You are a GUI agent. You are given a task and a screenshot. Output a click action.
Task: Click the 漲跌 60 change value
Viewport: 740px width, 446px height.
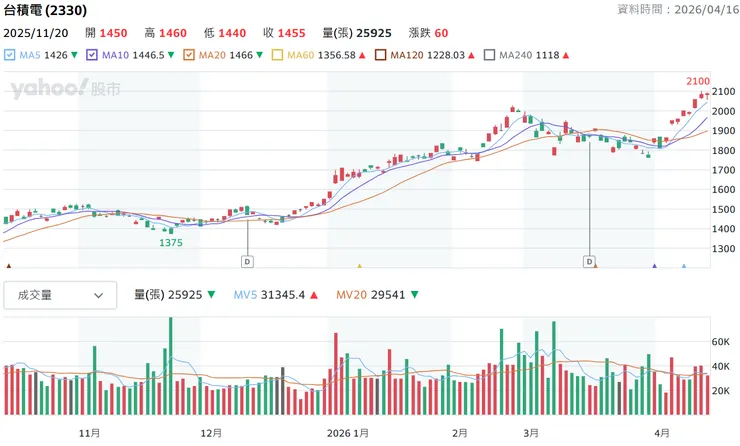coord(429,33)
